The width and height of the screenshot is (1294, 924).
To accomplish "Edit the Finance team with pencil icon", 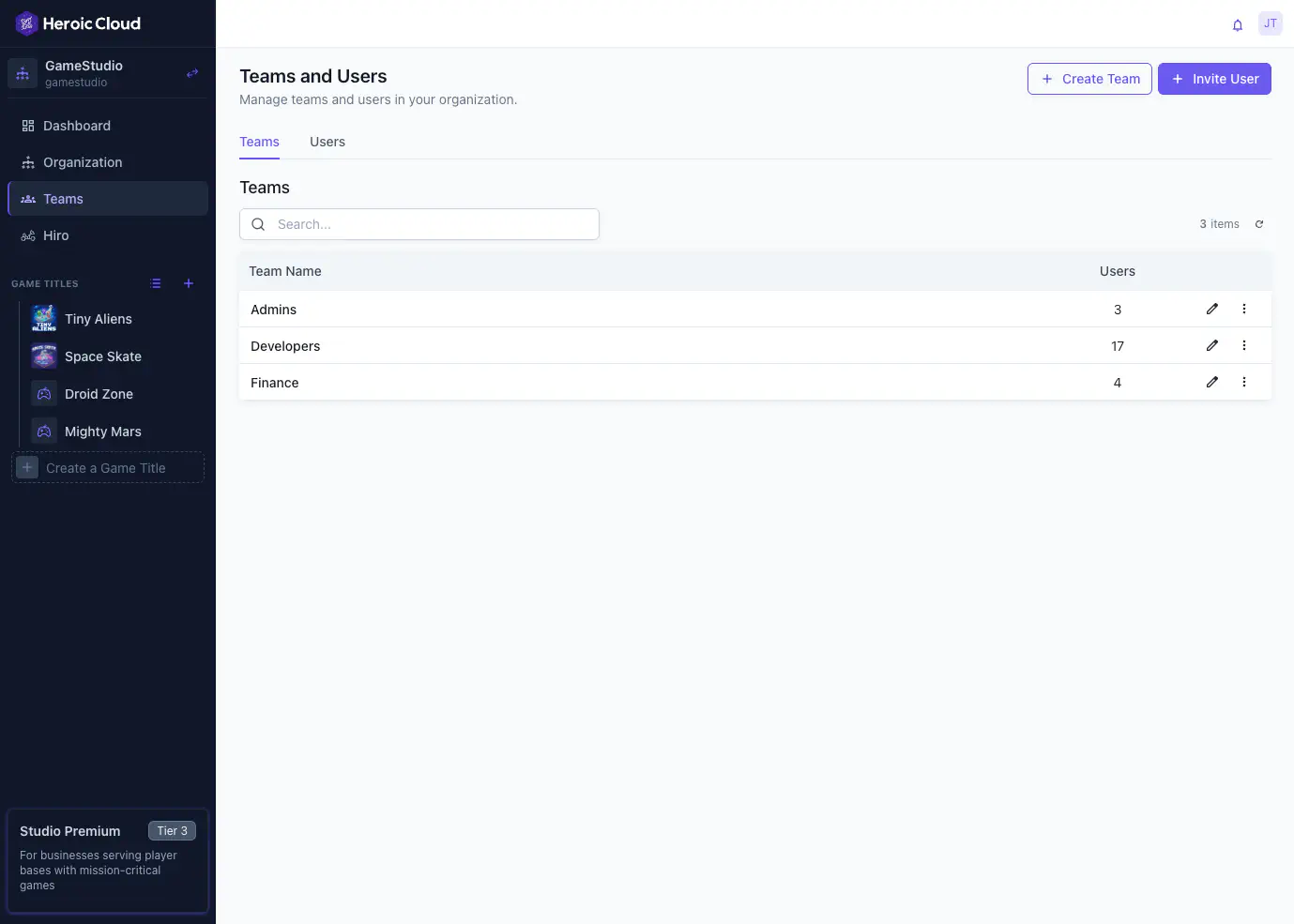I will pos(1211,381).
